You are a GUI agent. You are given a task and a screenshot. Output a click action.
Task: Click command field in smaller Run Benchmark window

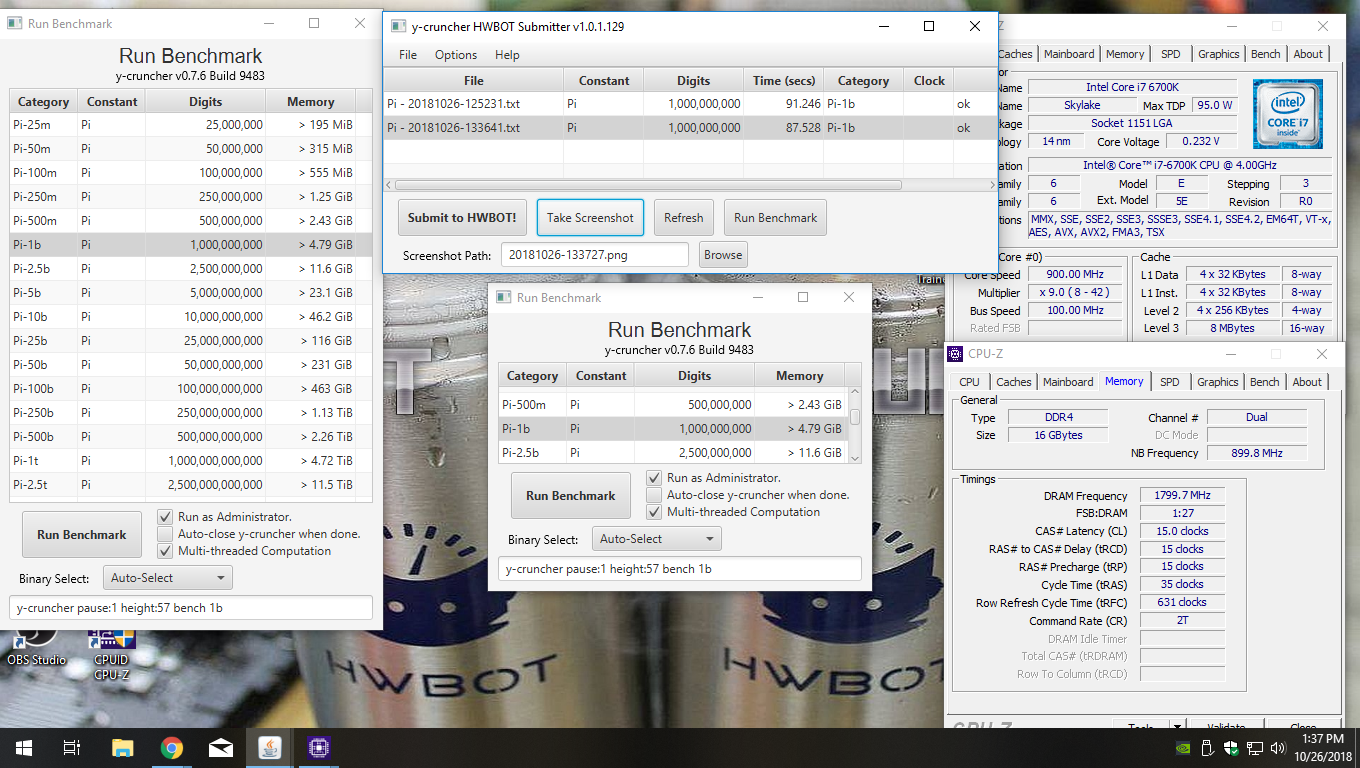pyautogui.click(x=679, y=569)
